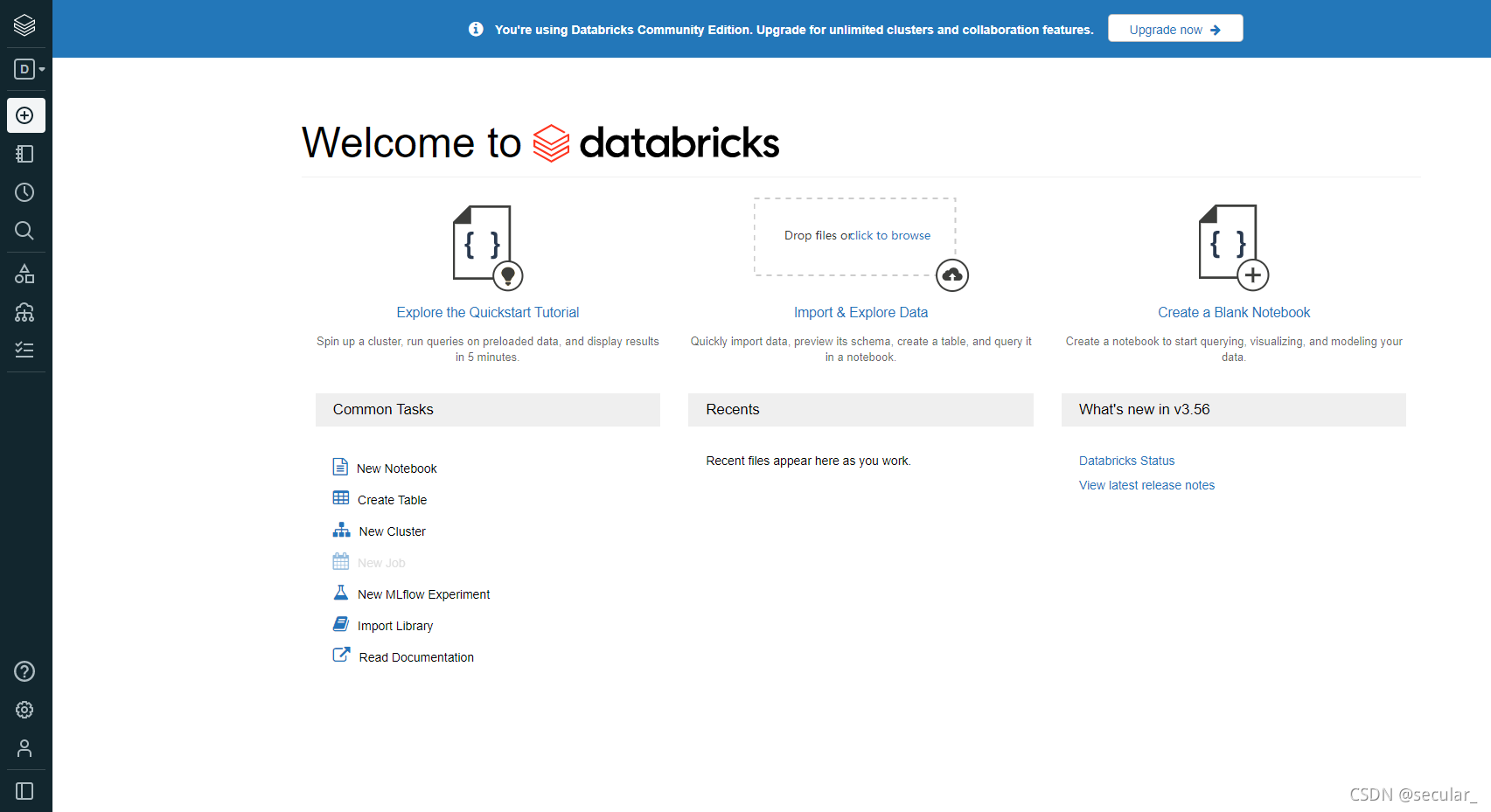1491x812 pixels.
Task: Click the Quickstart Tutorial notebook icon
Action: 487,247
